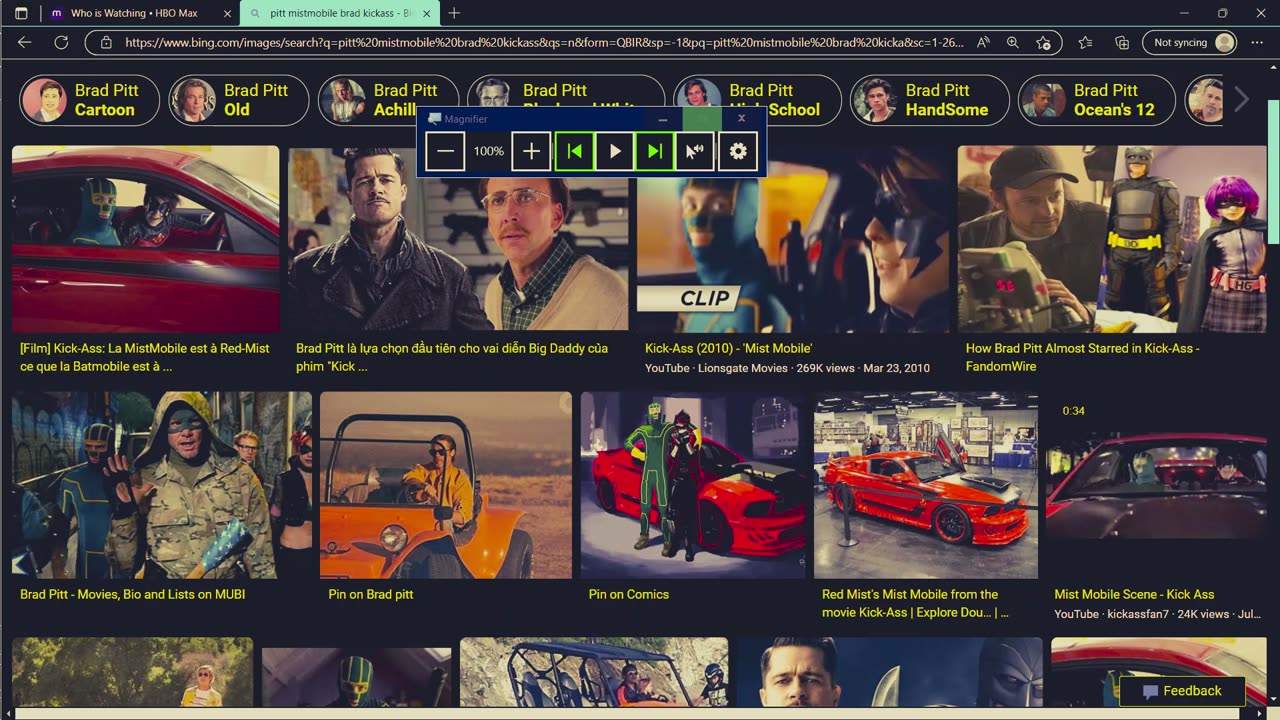Image resolution: width=1280 pixels, height=720 pixels.
Task: Click Magnifier play reading button
Action: pyautogui.click(x=615, y=151)
